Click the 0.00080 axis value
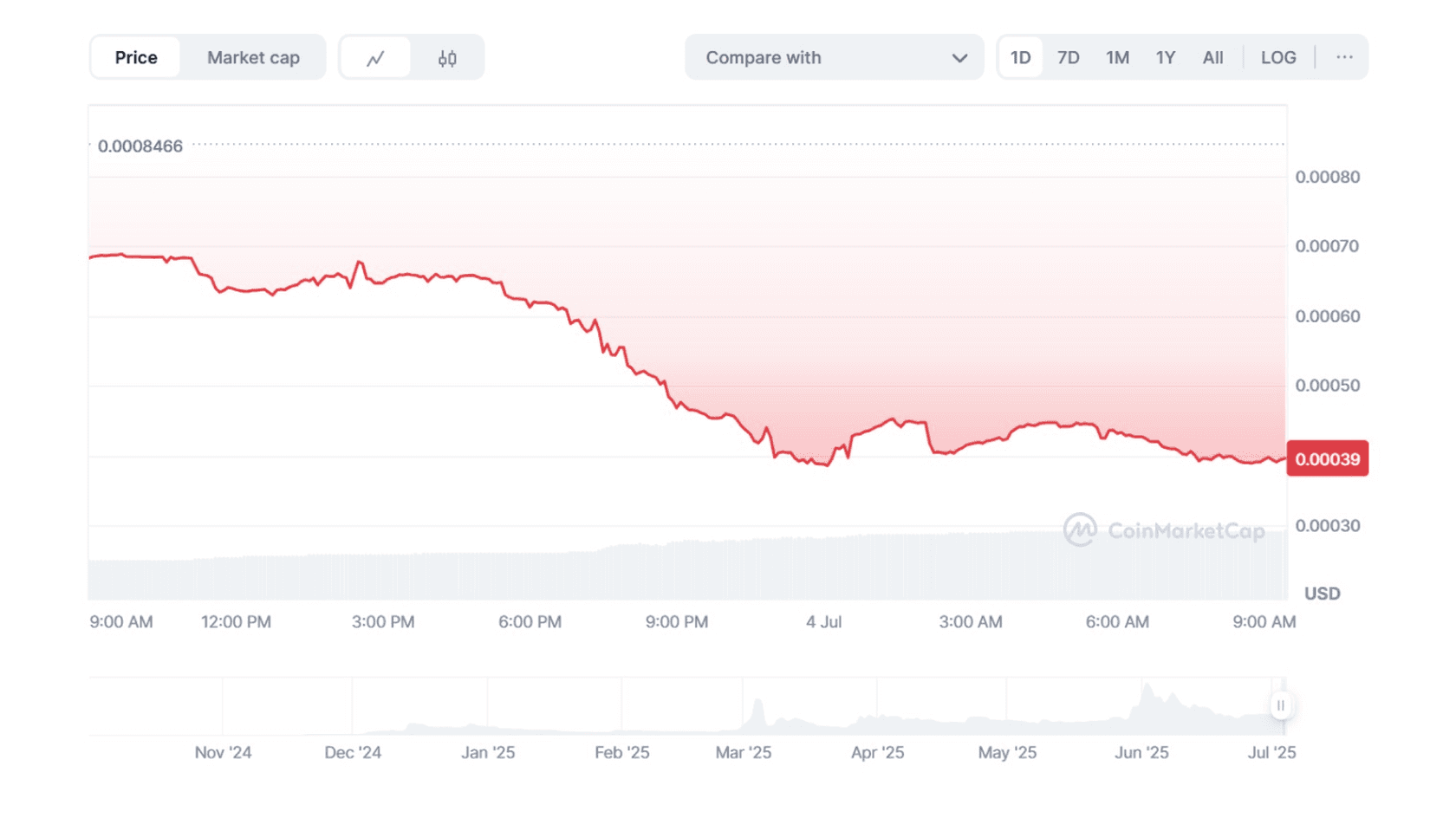 [1327, 177]
